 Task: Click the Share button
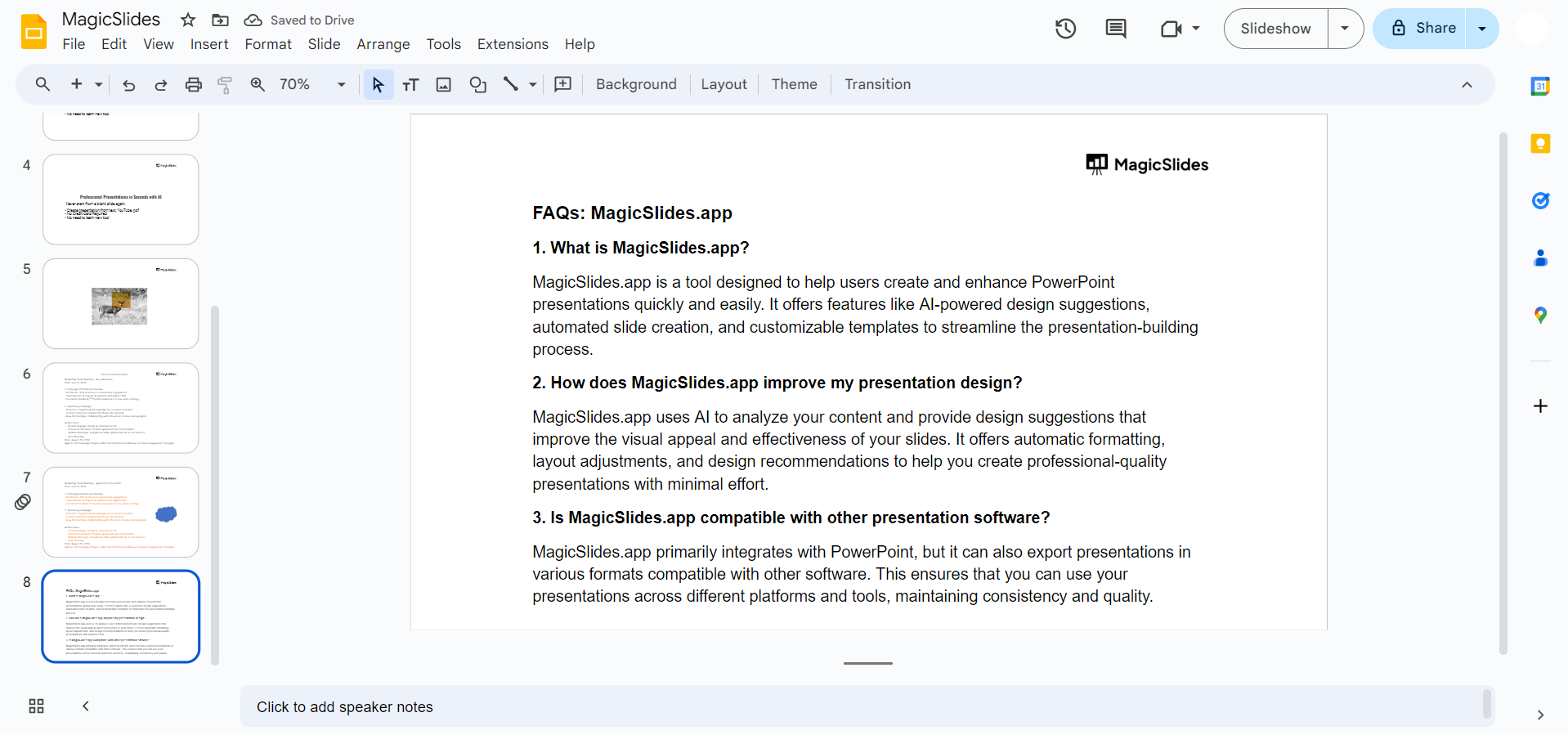1420,29
